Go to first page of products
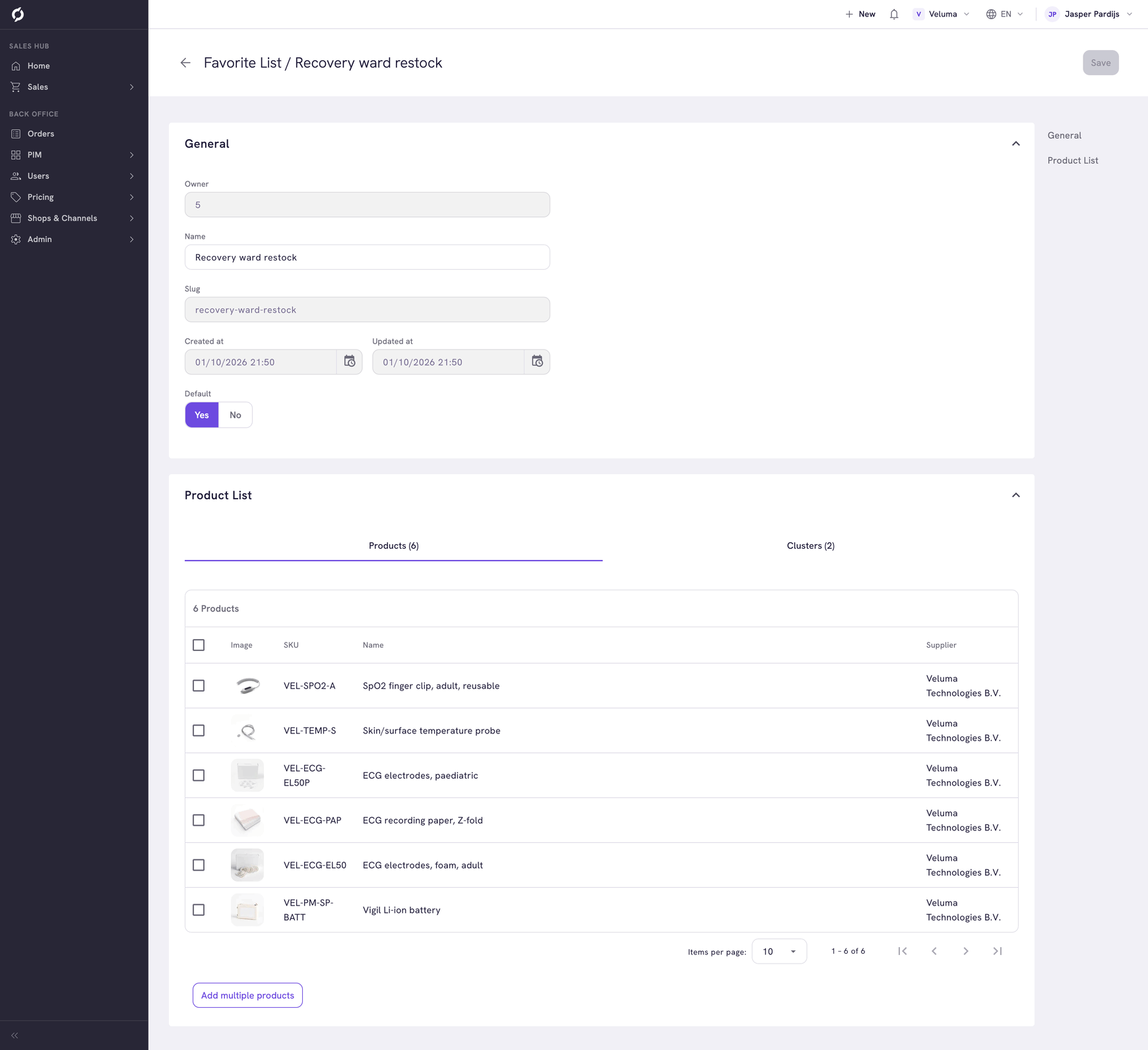The image size is (1148, 1050). [x=903, y=951]
